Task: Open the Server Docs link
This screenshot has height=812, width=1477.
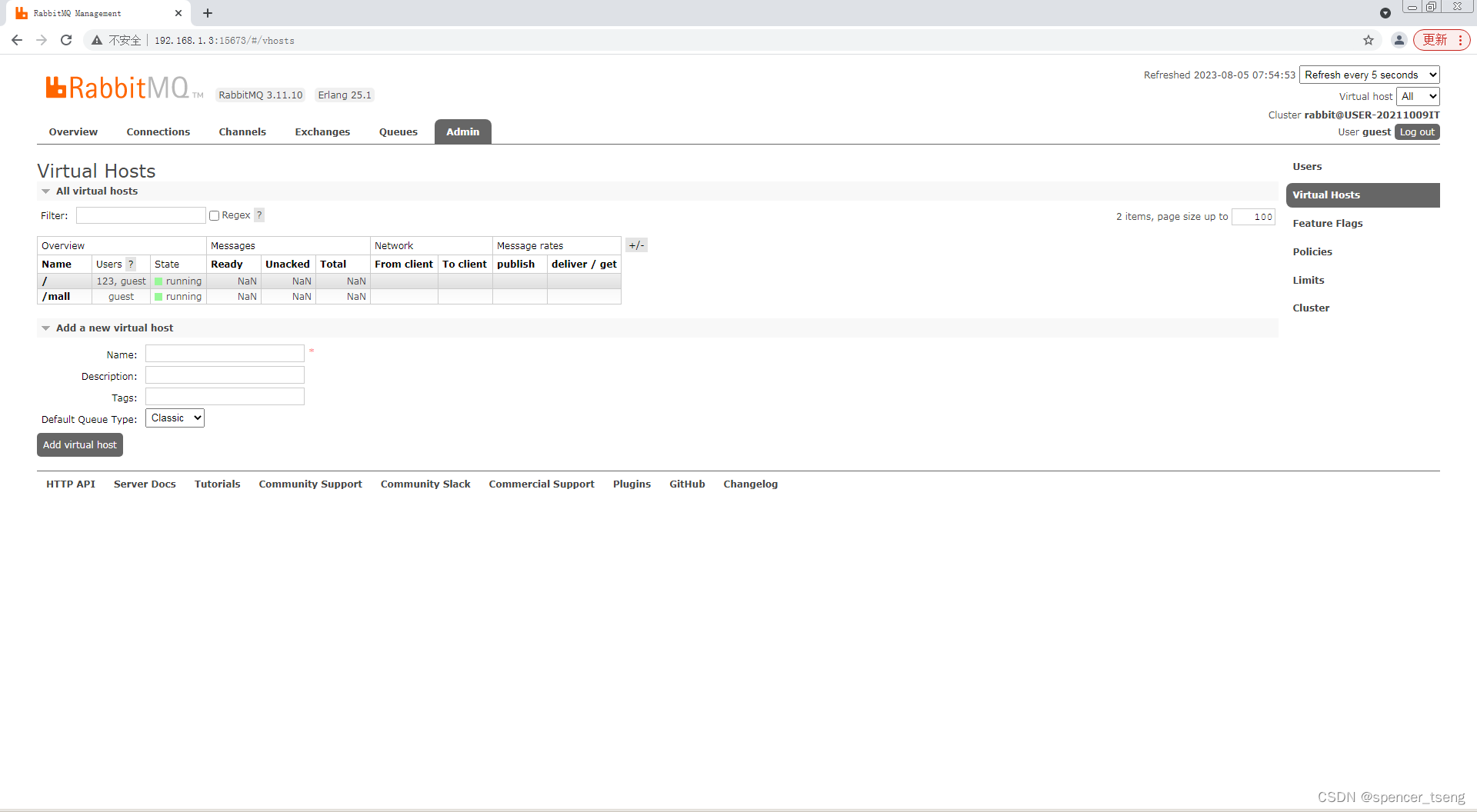Action: point(145,484)
